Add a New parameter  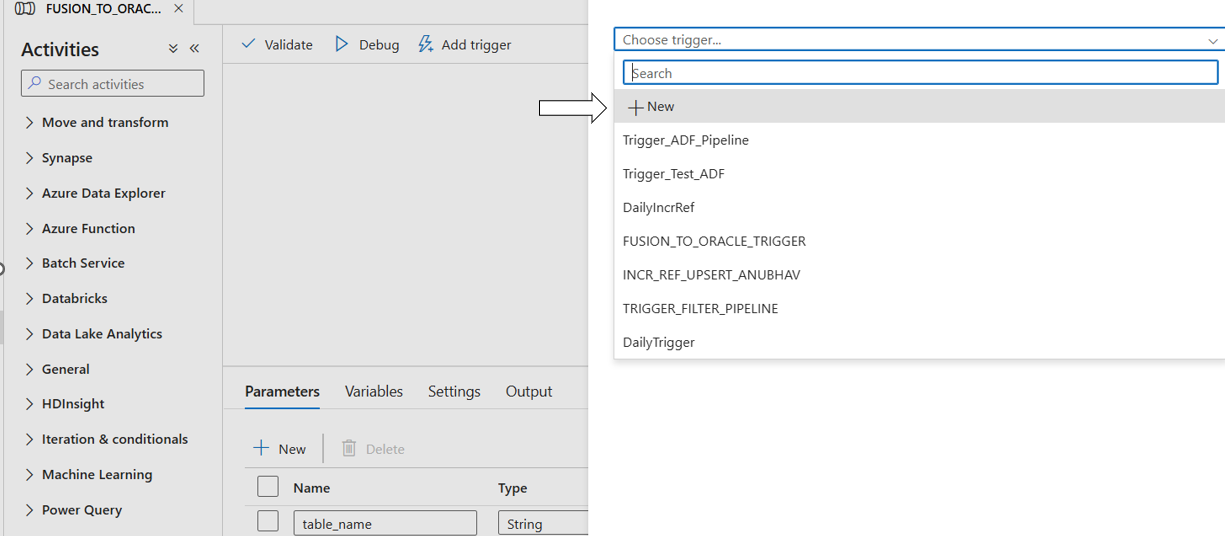(x=279, y=449)
